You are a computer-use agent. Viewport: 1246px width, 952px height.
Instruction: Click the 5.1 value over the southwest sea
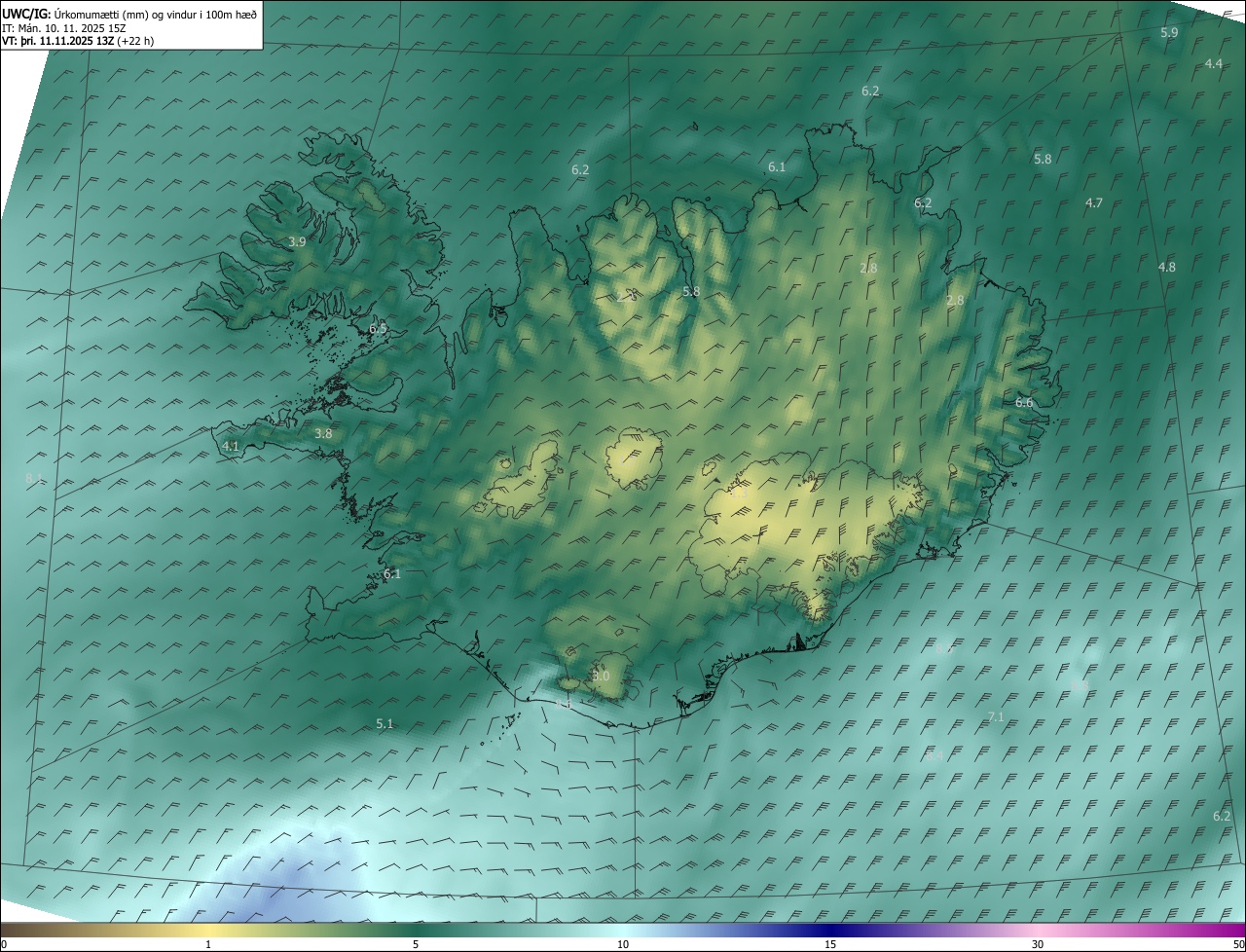pyautogui.click(x=385, y=723)
